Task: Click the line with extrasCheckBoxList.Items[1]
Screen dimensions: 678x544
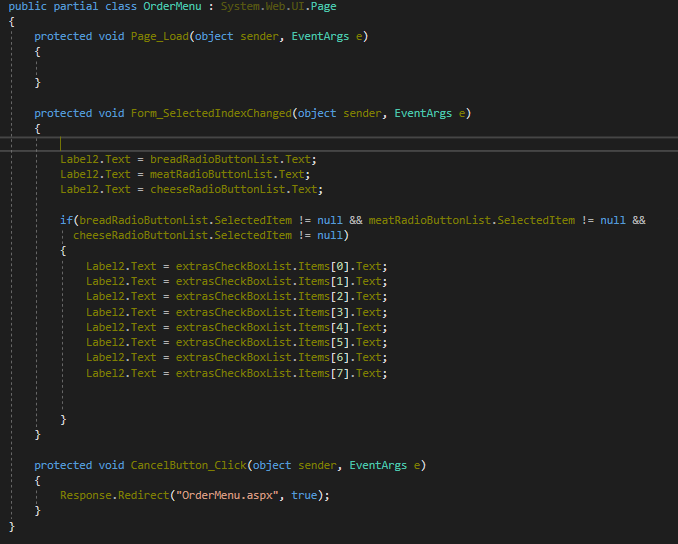Action: click(x=237, y=281)
